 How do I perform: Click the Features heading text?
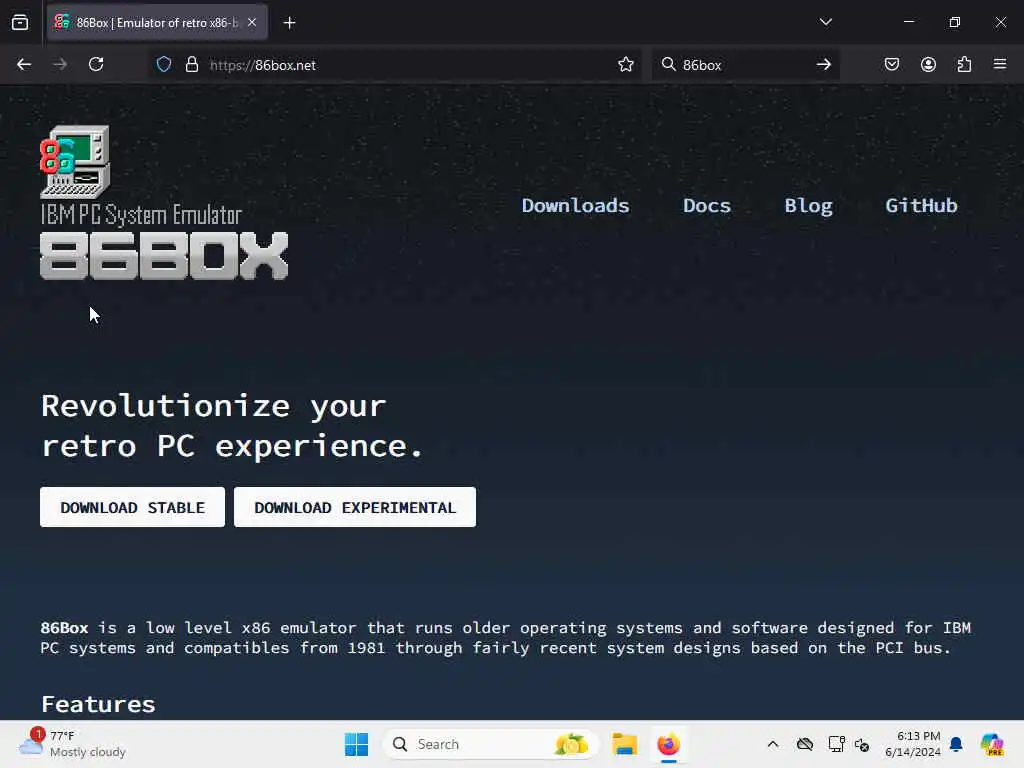coord(98,704)
